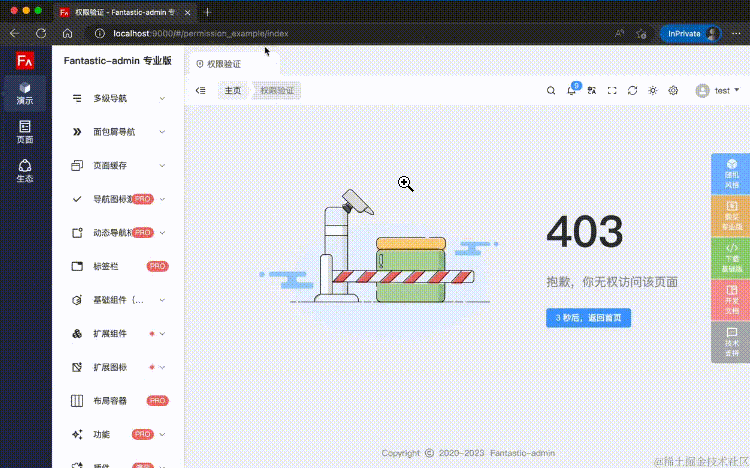This screenshot has height=468, width=750.
Task: Click the 动态导航 icon
Action: click(x=77, y=233)
